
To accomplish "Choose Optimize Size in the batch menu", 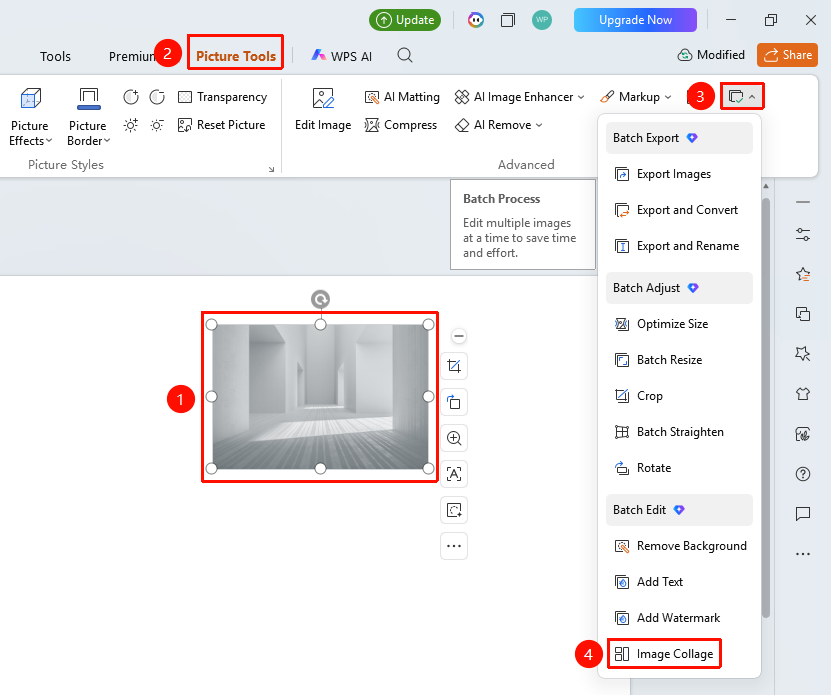I will [x=679, y=324].
